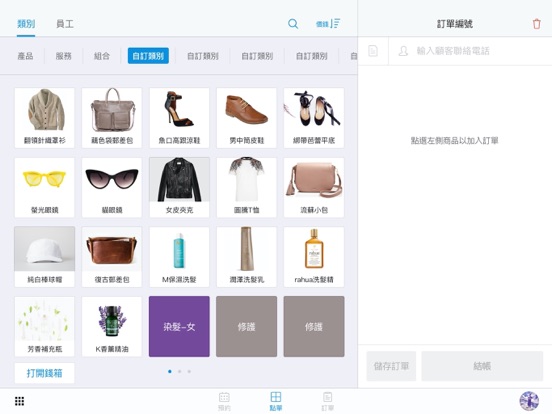Open the 訂單 orders list icon
The image size is (552, 414).
coord(327,401)
